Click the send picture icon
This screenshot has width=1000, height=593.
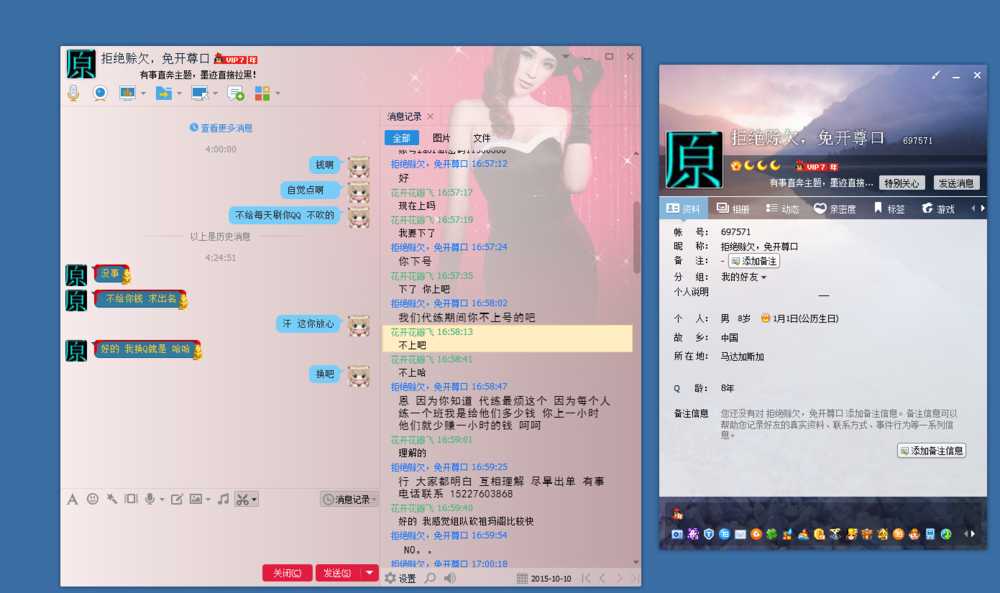click(196, 499)
